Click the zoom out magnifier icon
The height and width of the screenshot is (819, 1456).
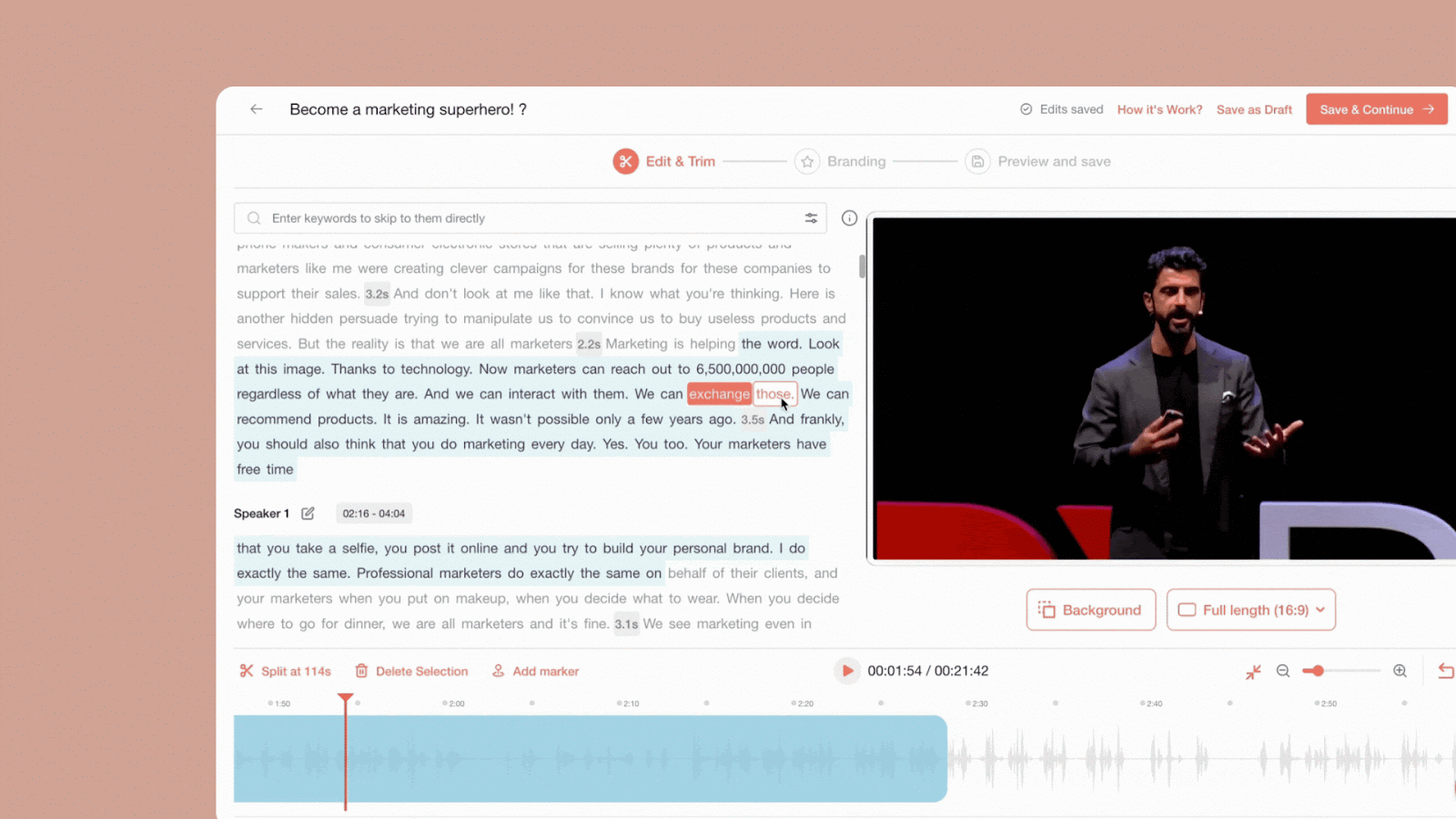coord(1283,672)
